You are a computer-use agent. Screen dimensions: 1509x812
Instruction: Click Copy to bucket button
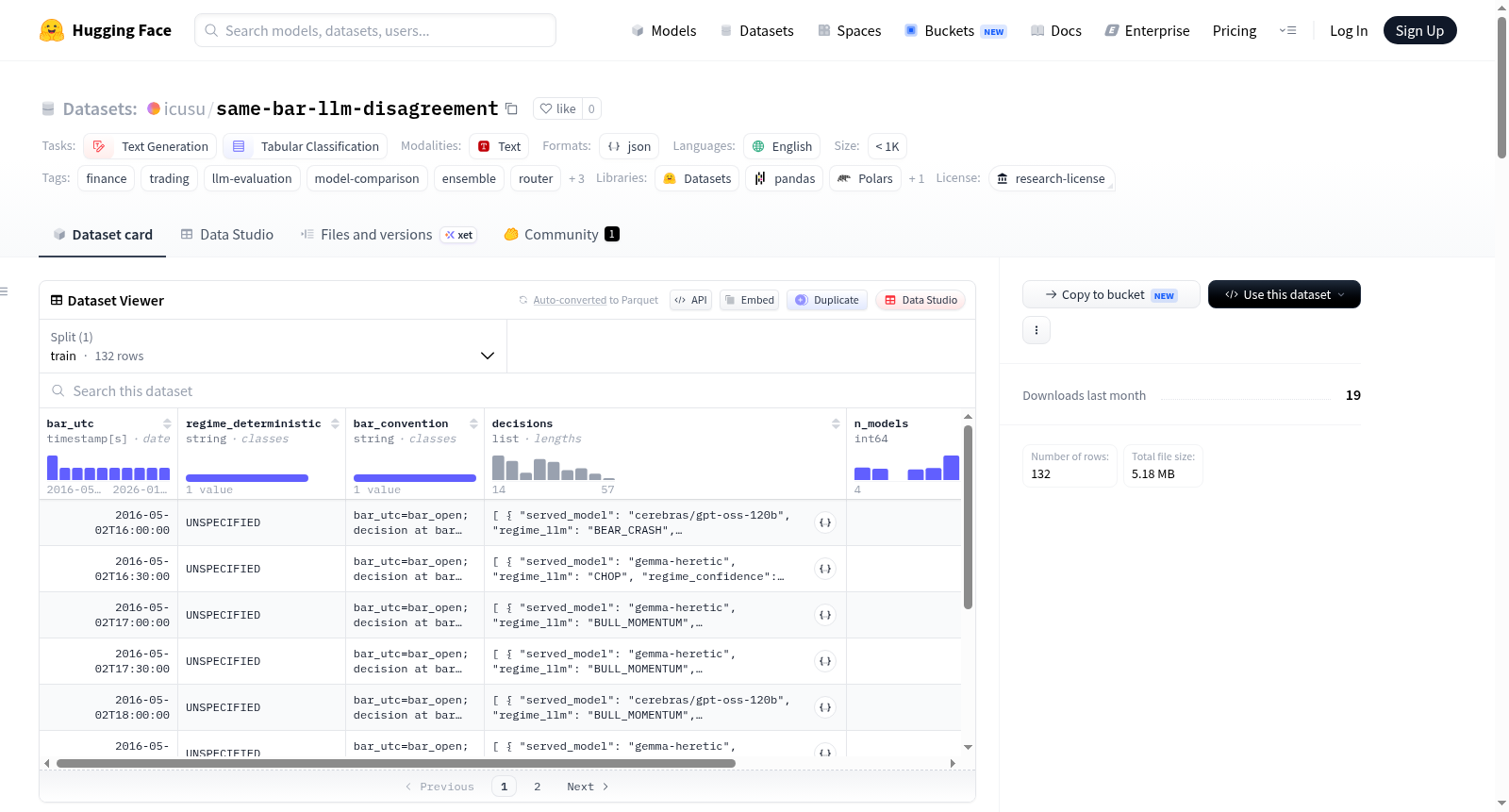point(1111,294)
